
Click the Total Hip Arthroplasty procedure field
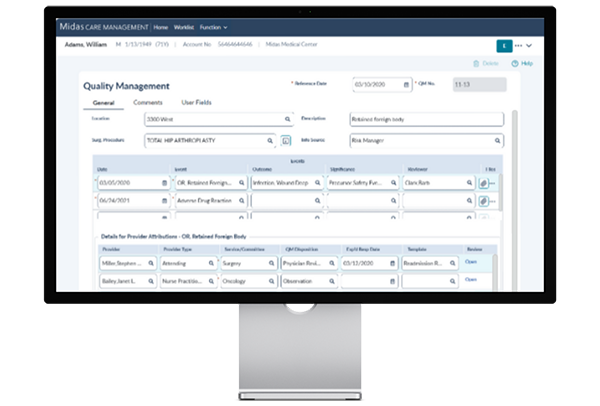click(x=210, y=141)
